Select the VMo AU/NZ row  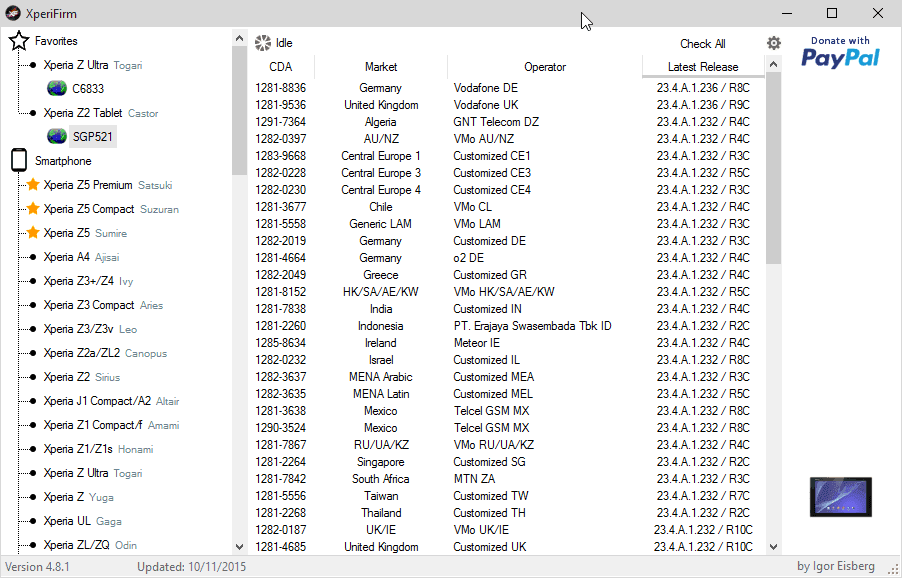[507, 139]
